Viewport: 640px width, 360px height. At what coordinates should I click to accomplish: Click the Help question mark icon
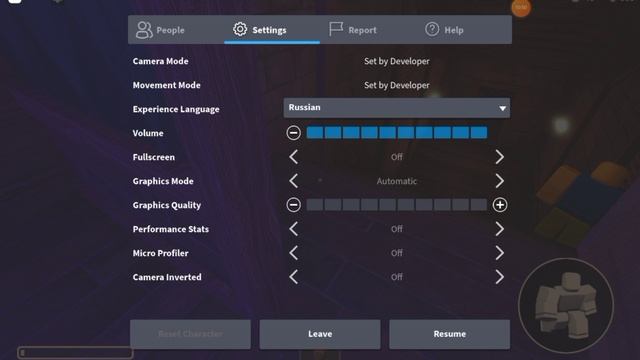pyautogui.click(x=432, y=29)
